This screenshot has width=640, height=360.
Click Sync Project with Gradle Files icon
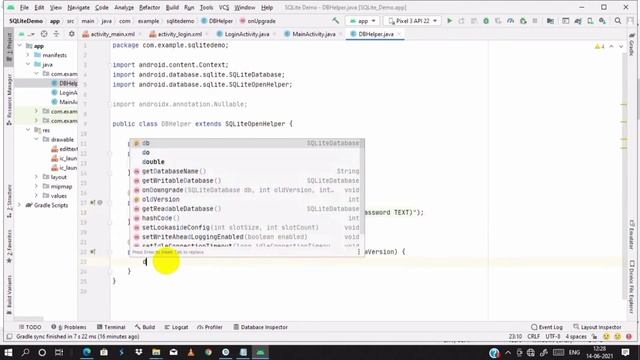pos(578,20)
